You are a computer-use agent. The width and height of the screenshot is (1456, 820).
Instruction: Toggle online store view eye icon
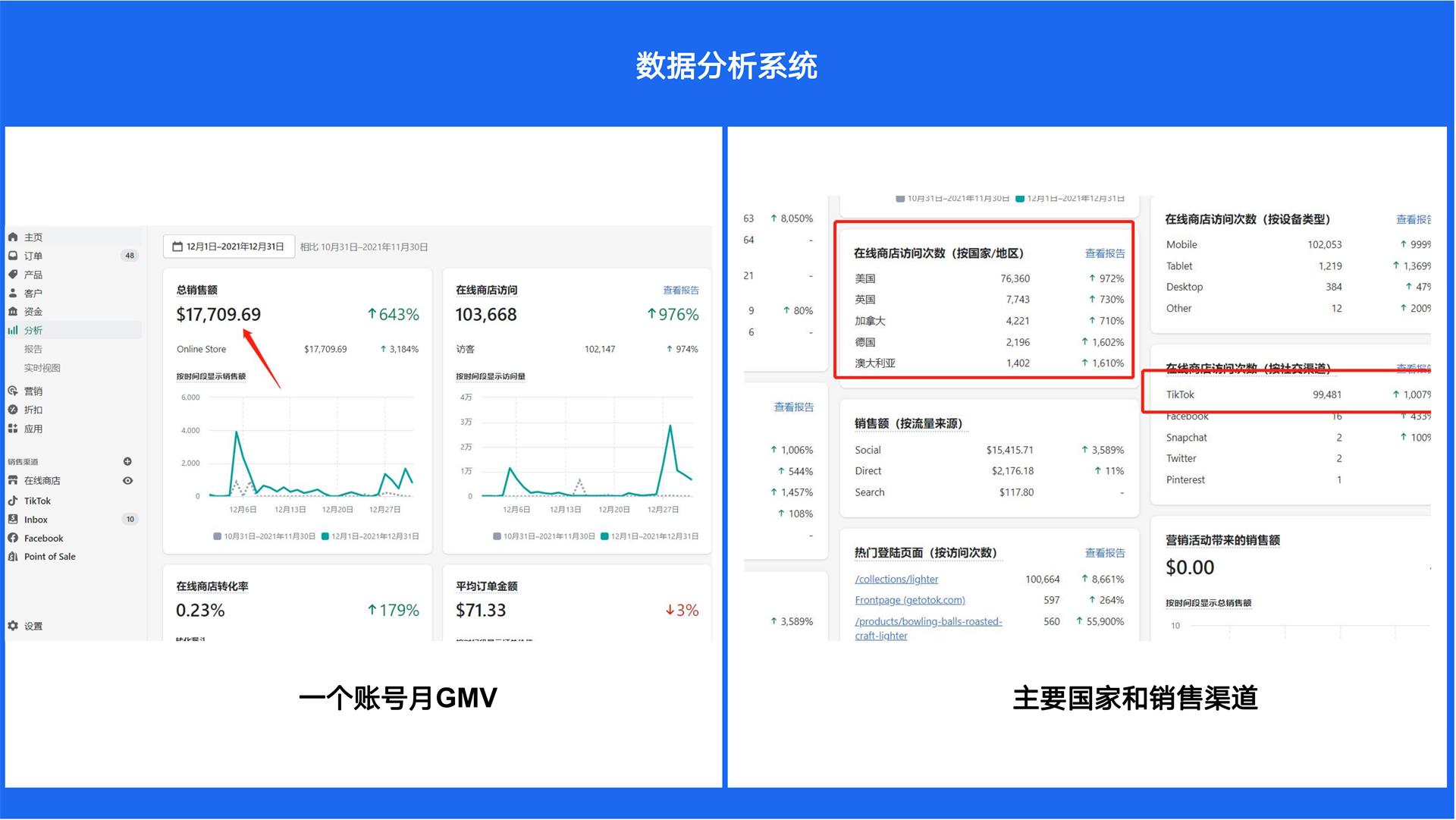click(127, 480)
